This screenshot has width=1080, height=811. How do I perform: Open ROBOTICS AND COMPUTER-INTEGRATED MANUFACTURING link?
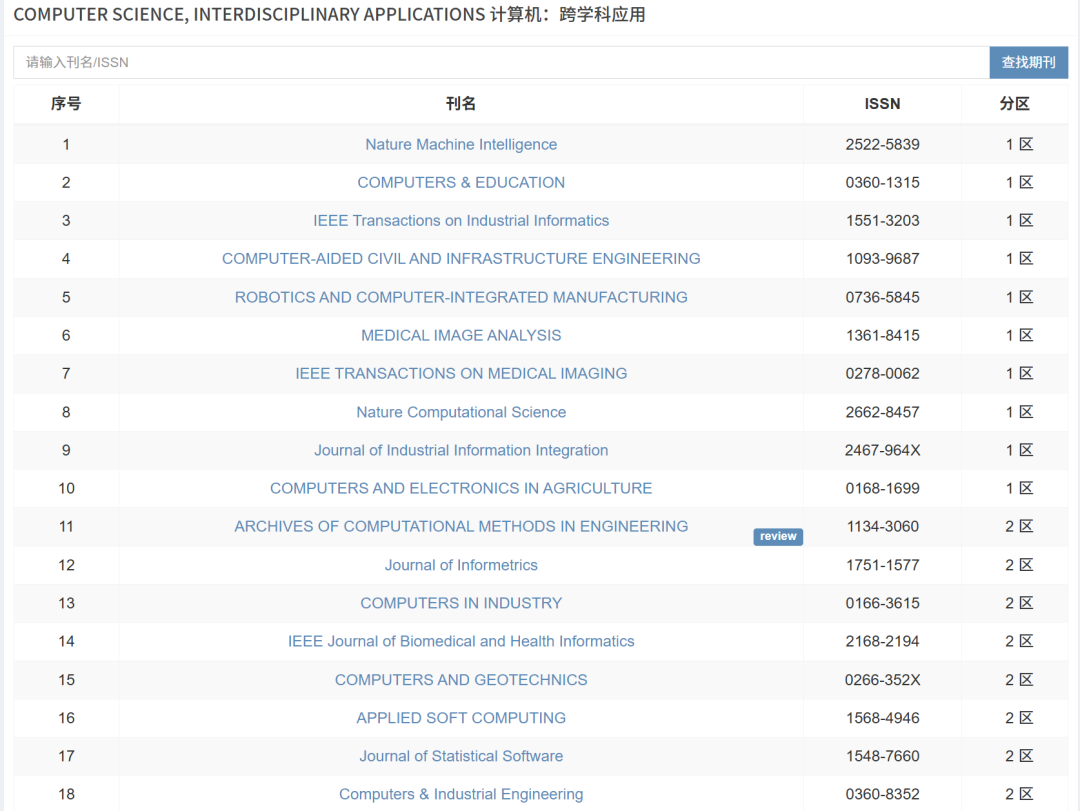(x=461, y=297)
